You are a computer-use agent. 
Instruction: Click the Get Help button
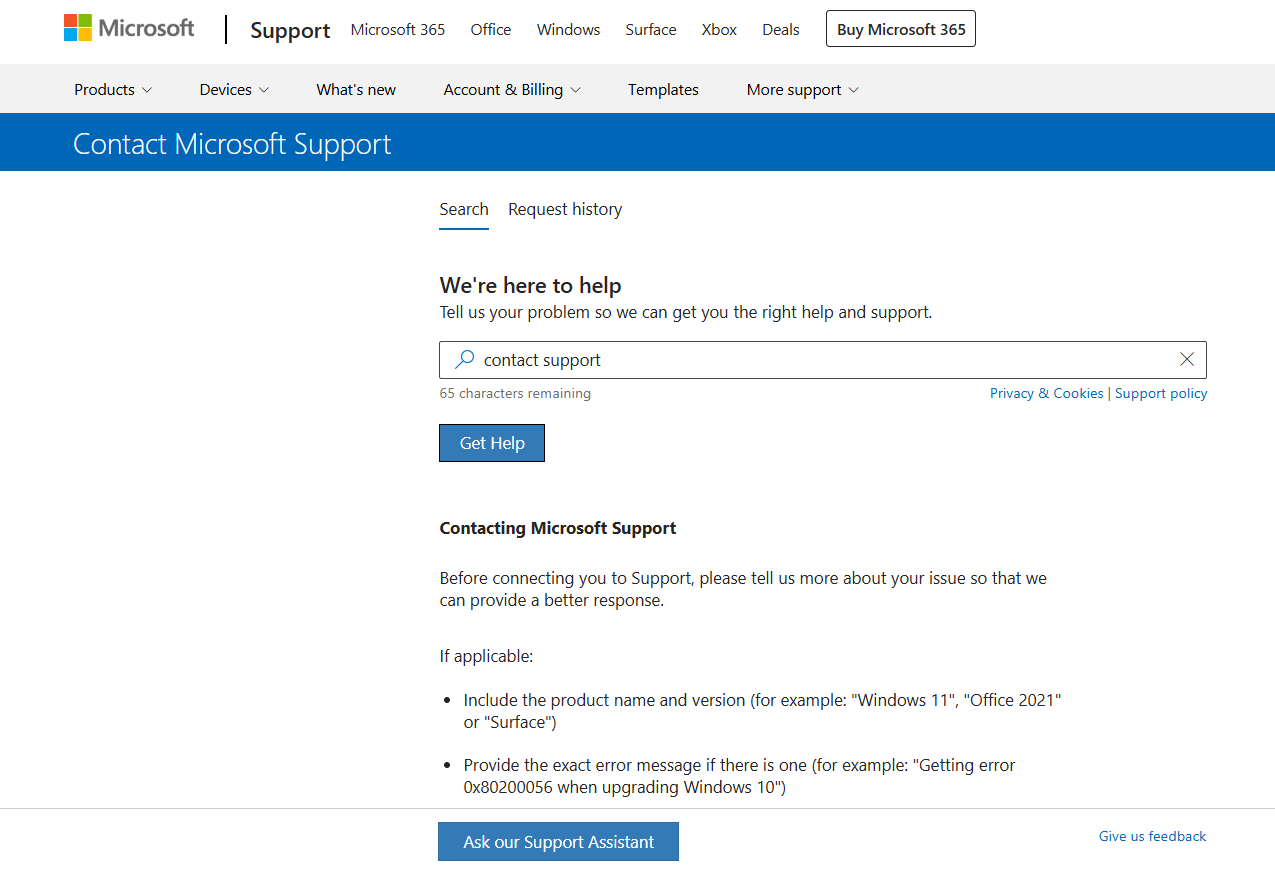492,443
